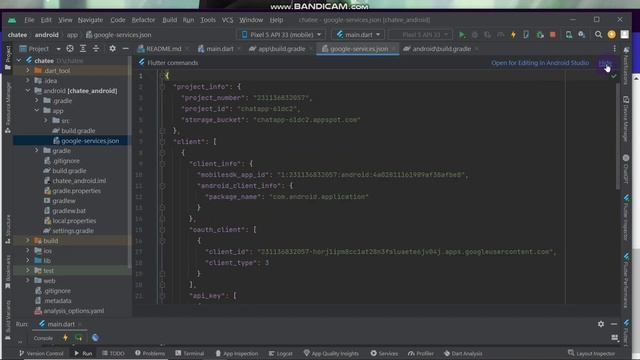The image size is (640, 360).
Task: Open the File menu
Action: click(x=29, y=20)
